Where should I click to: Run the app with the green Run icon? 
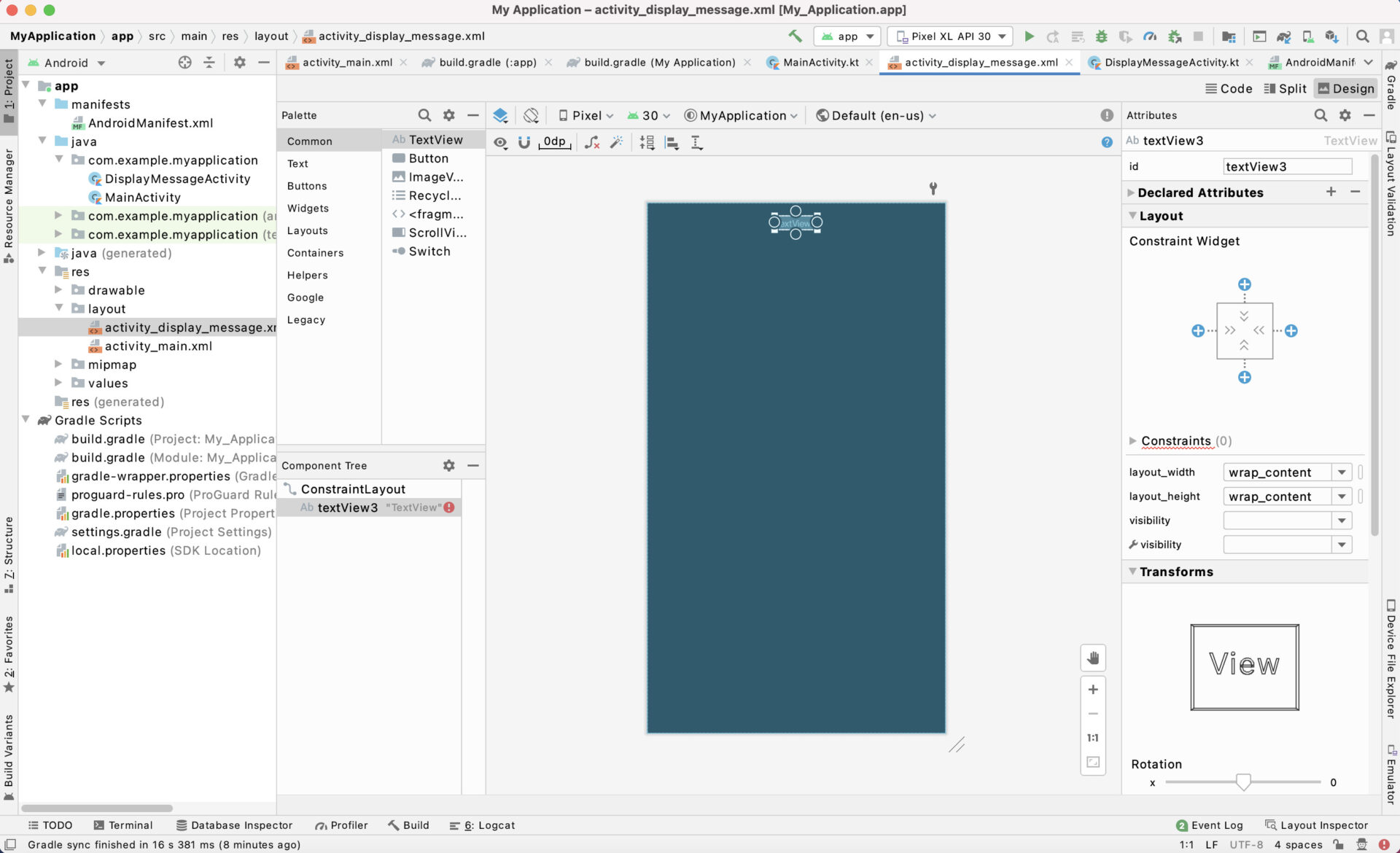[1030, 36]
